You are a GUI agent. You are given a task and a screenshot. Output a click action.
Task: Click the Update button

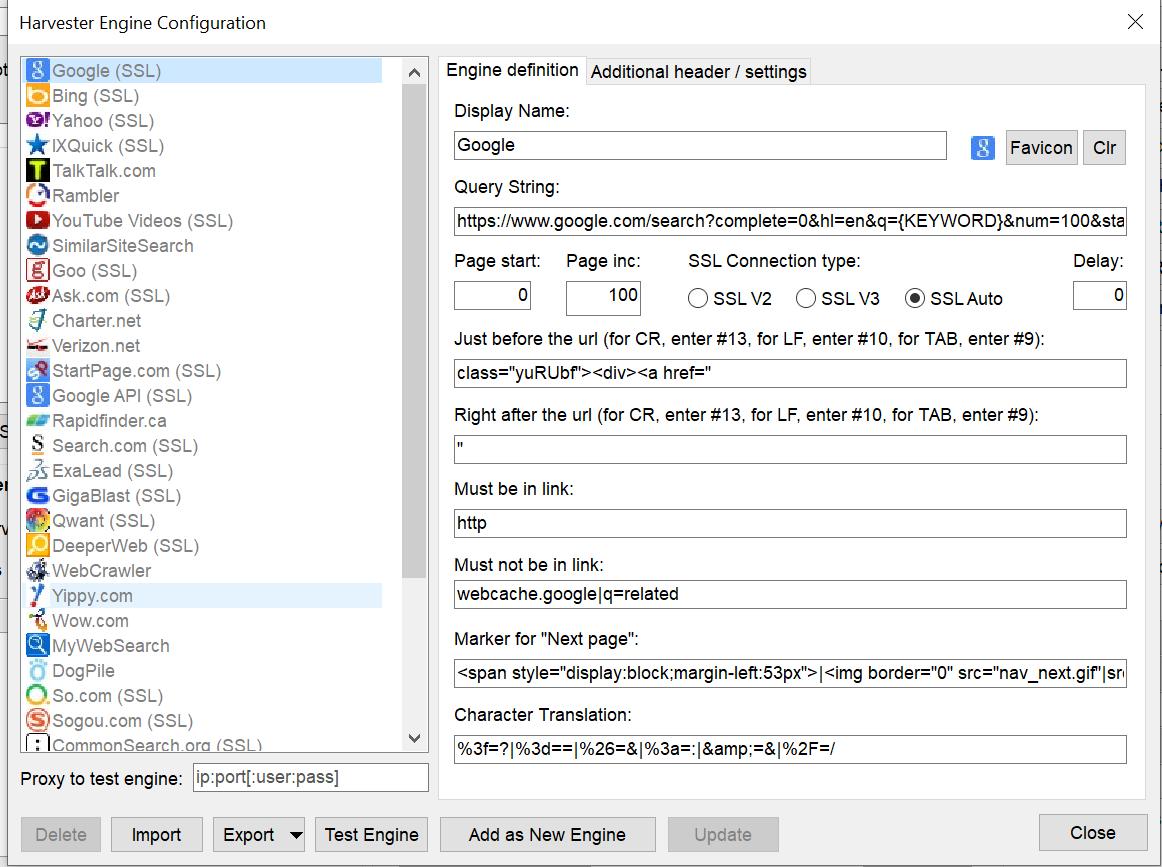click(723, 835)
